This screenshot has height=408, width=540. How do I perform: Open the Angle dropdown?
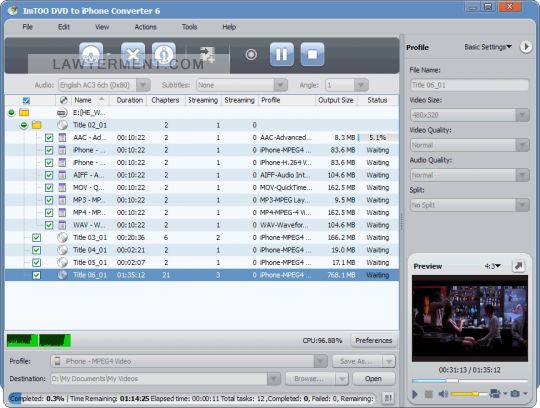(361, 85)
